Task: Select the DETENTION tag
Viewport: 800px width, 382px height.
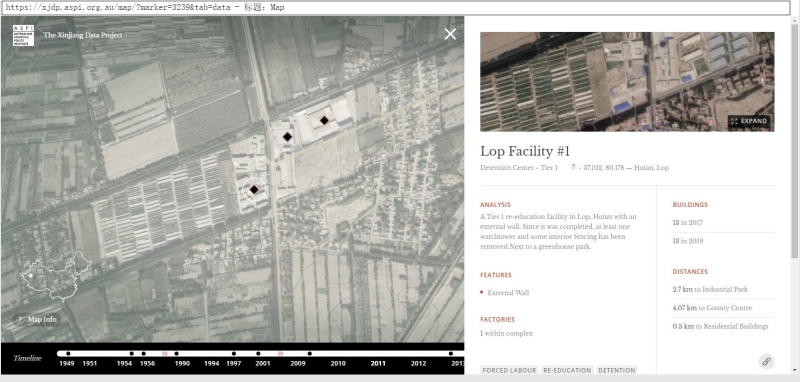Action: pyautogui.click(x=616, y=370)
